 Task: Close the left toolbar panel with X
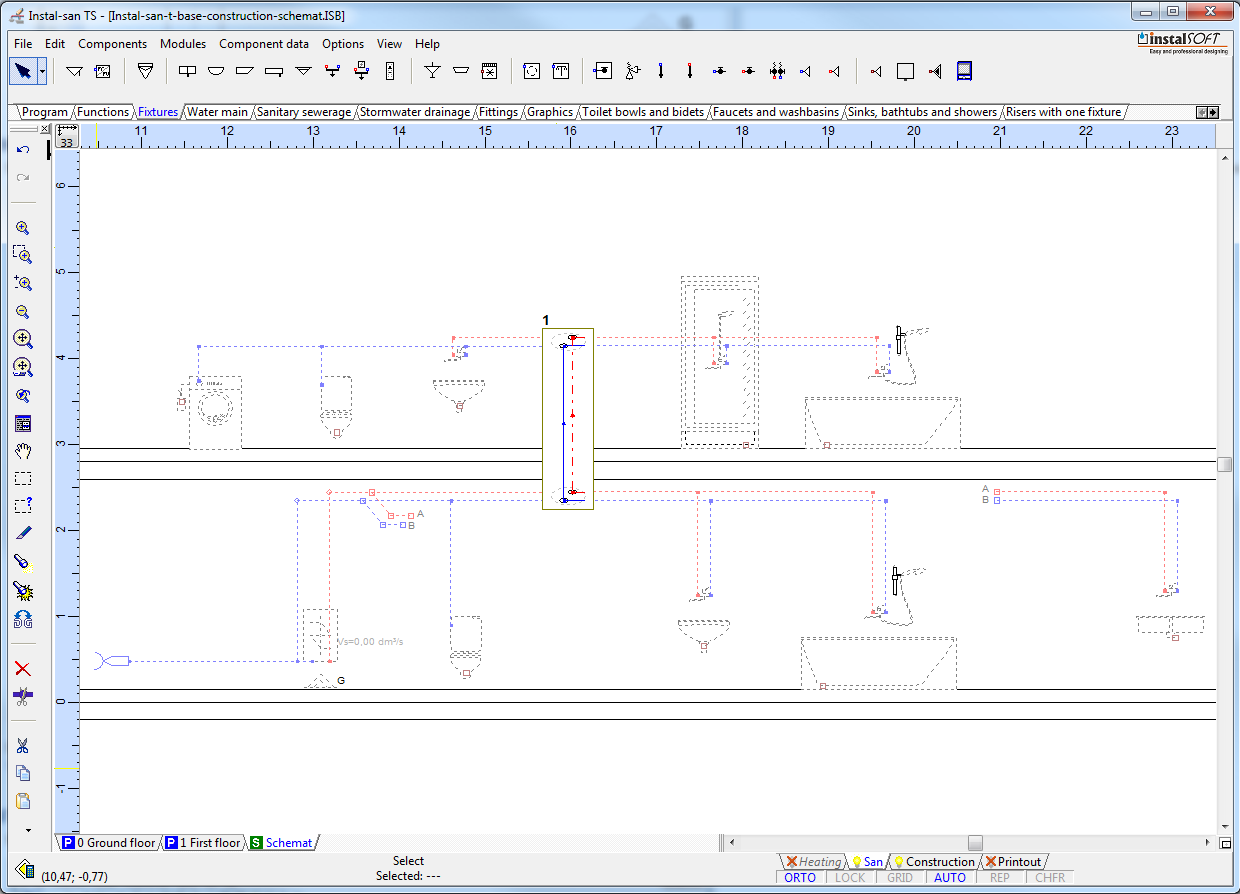(x=45, y=129)
